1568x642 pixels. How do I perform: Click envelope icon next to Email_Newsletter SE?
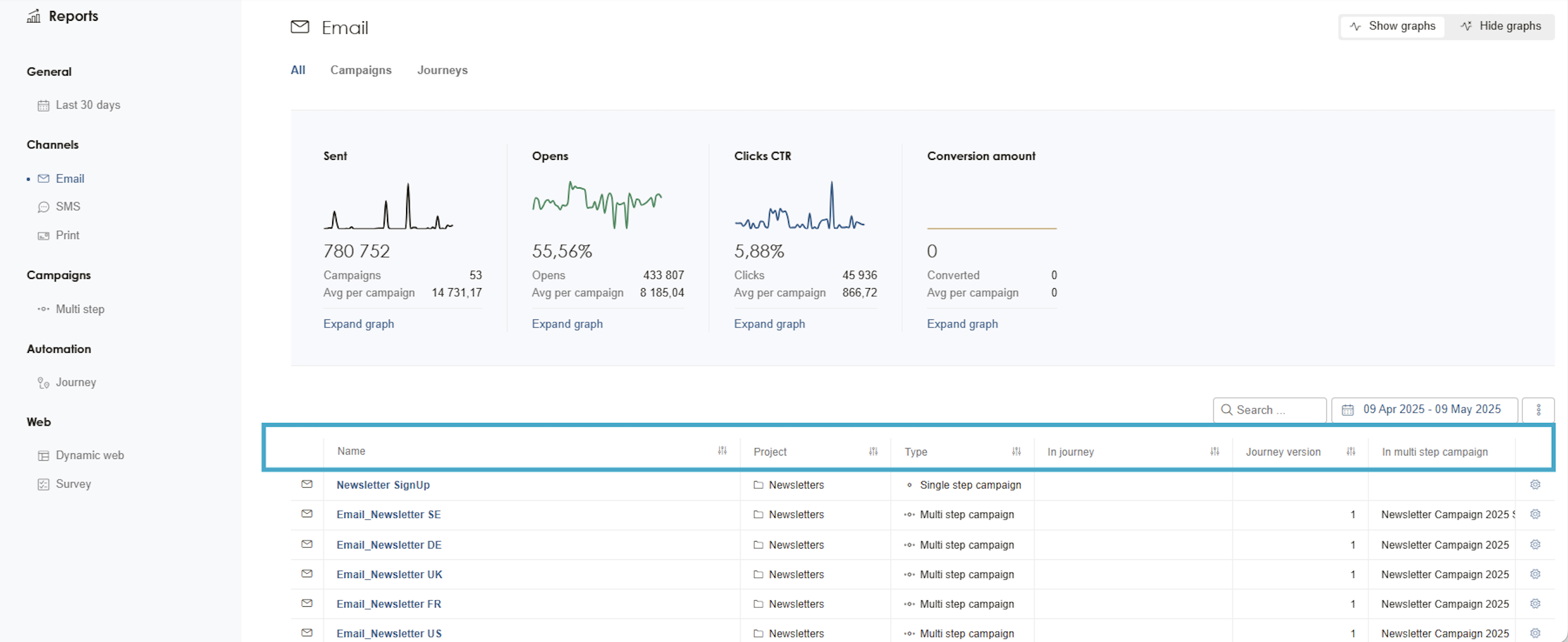307,514
